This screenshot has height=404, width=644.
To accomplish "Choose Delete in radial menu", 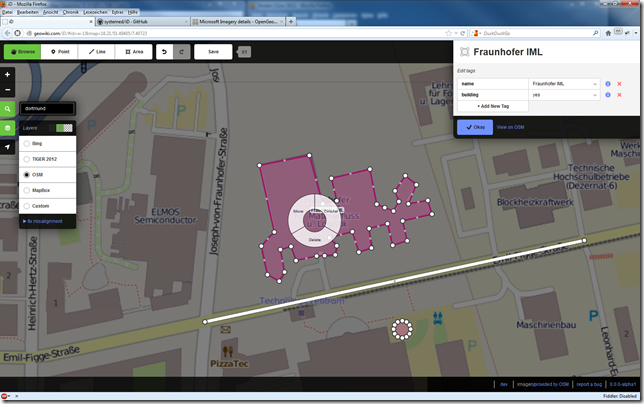I will (315, 240).
